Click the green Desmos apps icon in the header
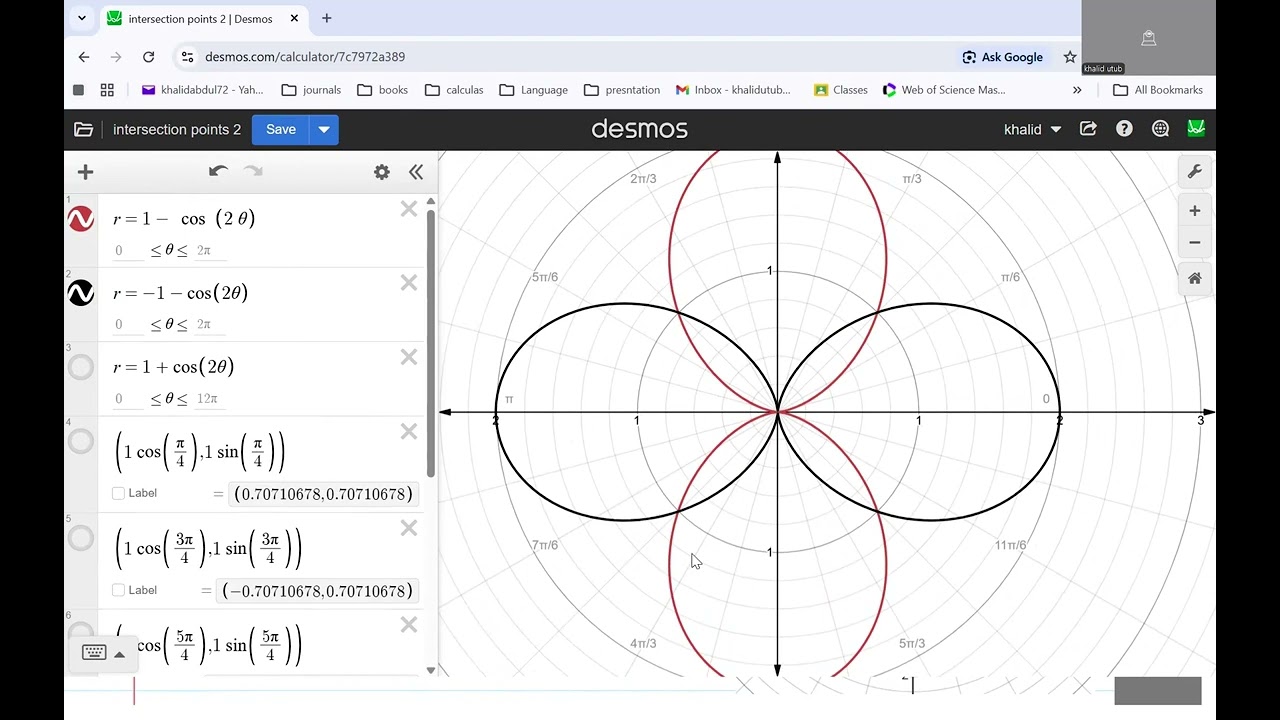This screenshot has width=1280, height=720. tap(1196, 129)
